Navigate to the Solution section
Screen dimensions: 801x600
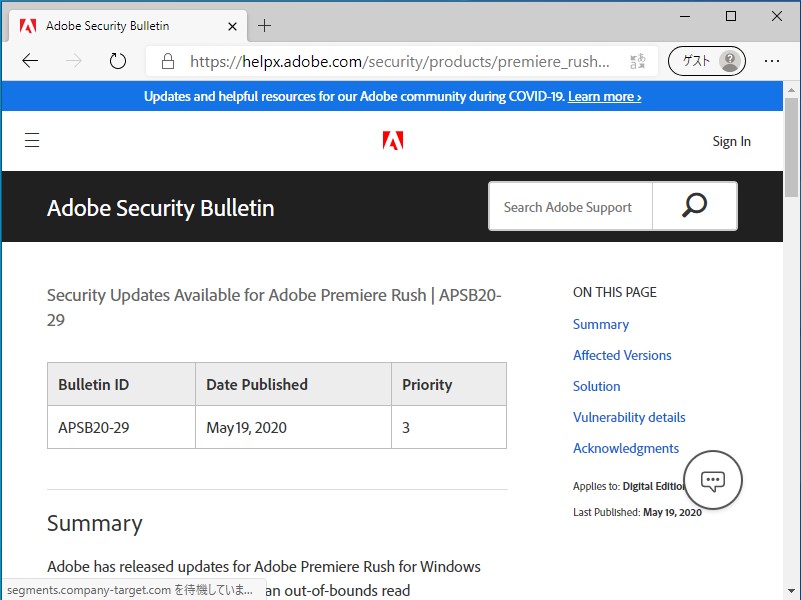[x=596, y=386]
